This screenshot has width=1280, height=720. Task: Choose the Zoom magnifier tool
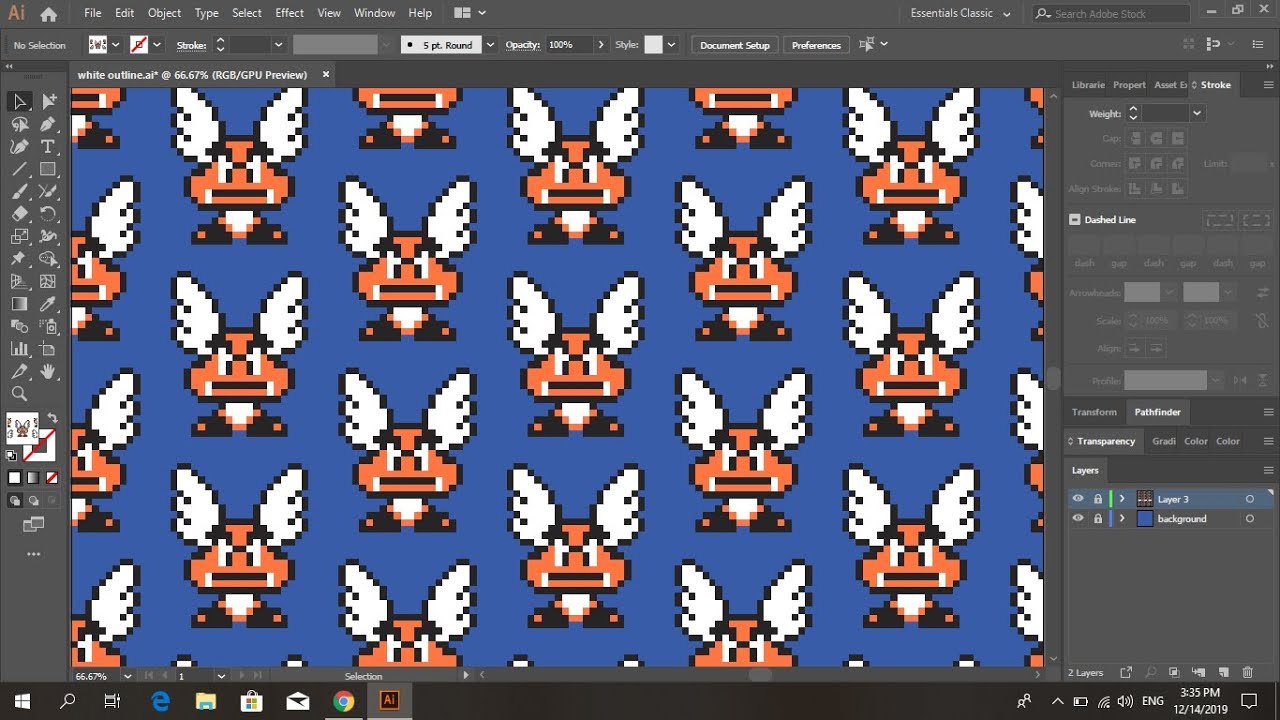20,394
